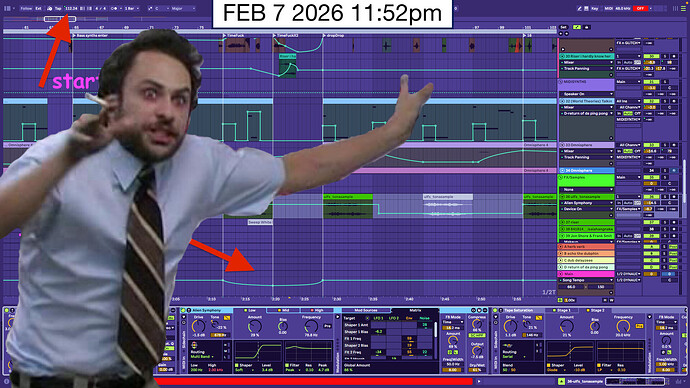Click the TimeFuckX2 locator marker
Screen dimensions: 690x388
pos(287,35)
